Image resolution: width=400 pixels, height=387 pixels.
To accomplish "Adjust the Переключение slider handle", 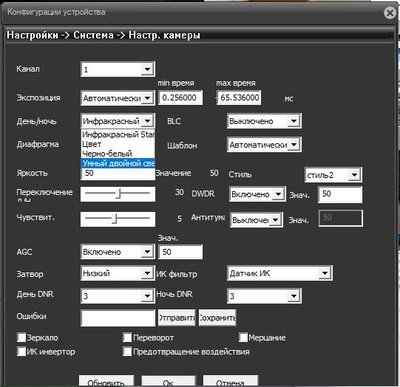I will tap(118, 194).
